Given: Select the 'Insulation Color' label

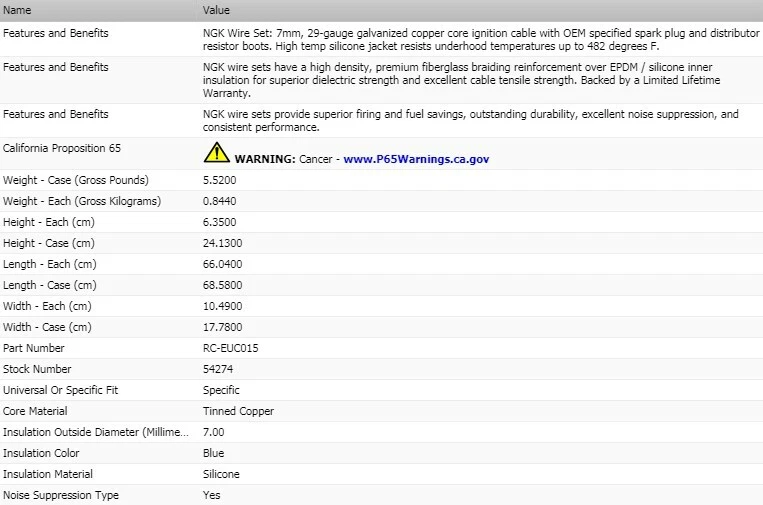Looking at the screenshot, I should click(41, 453).
